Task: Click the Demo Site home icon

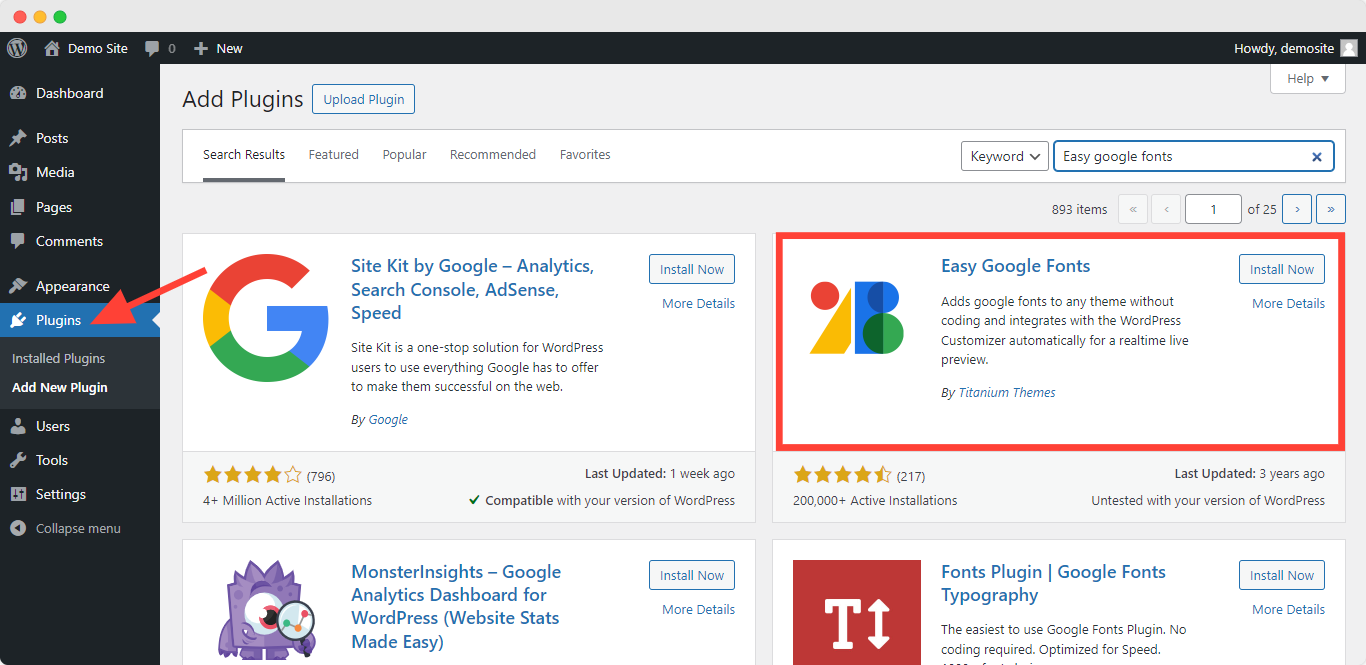Action: (52, 48)
